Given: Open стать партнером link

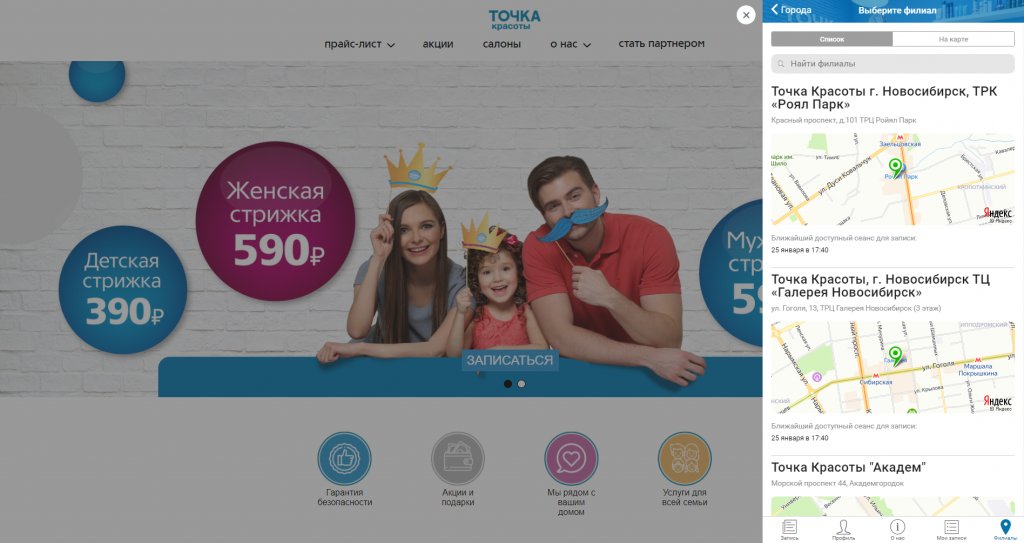Looking at the screenshot, I should tap(662, 44).
